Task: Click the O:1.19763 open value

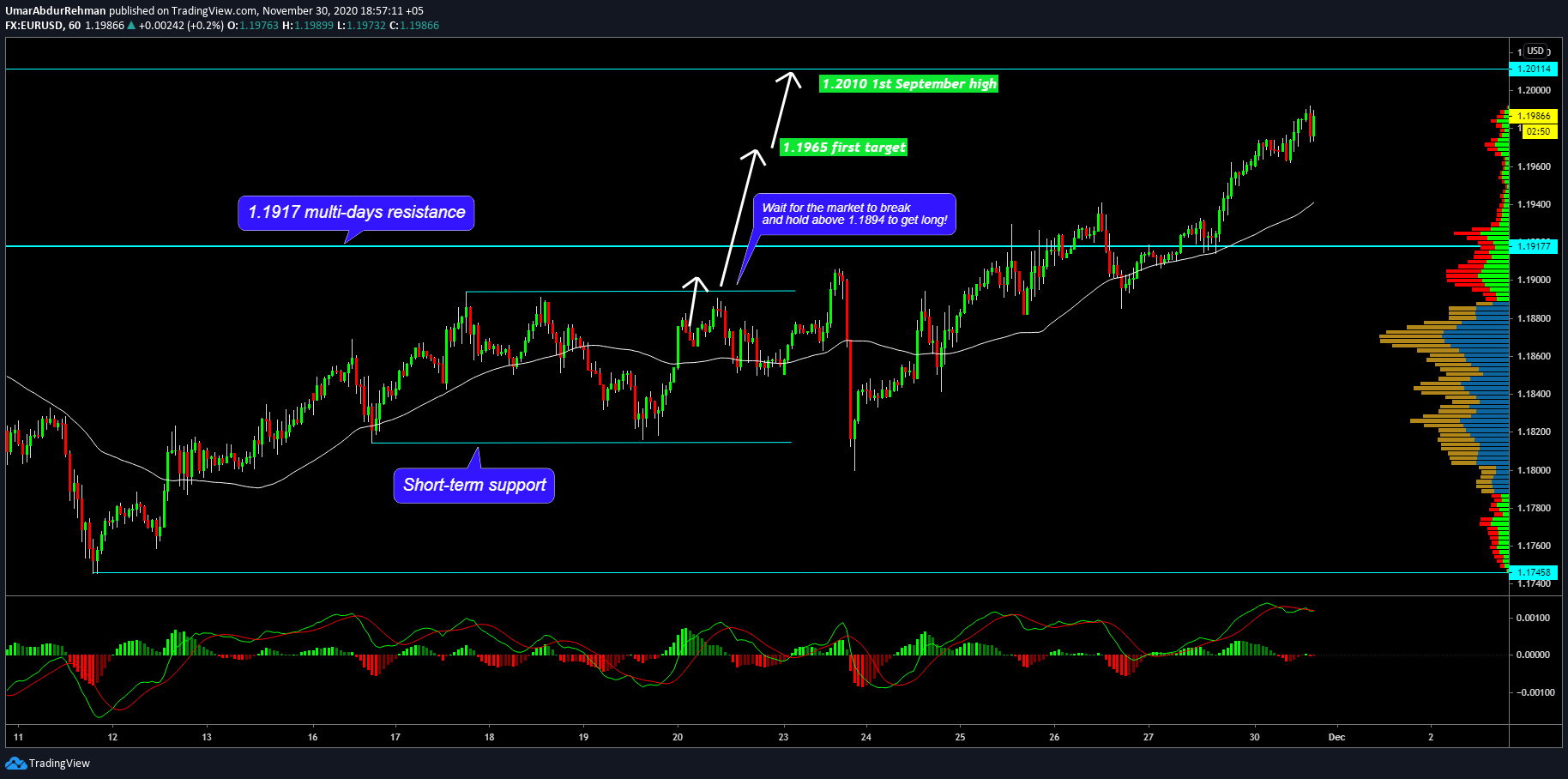Action: click(253, 26)
